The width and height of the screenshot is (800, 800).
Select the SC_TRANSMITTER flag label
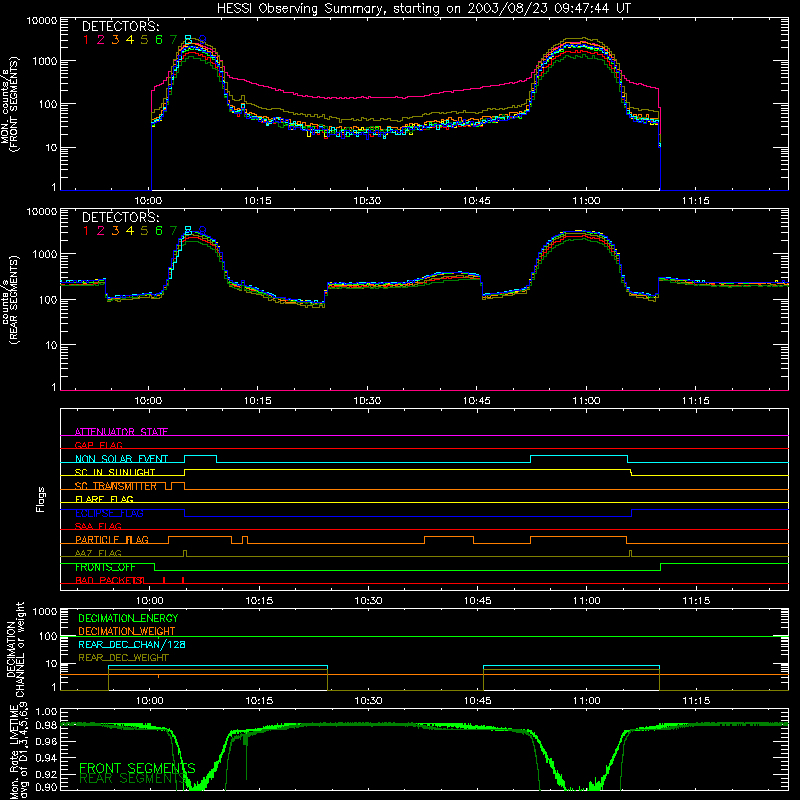tap(116, 486)
